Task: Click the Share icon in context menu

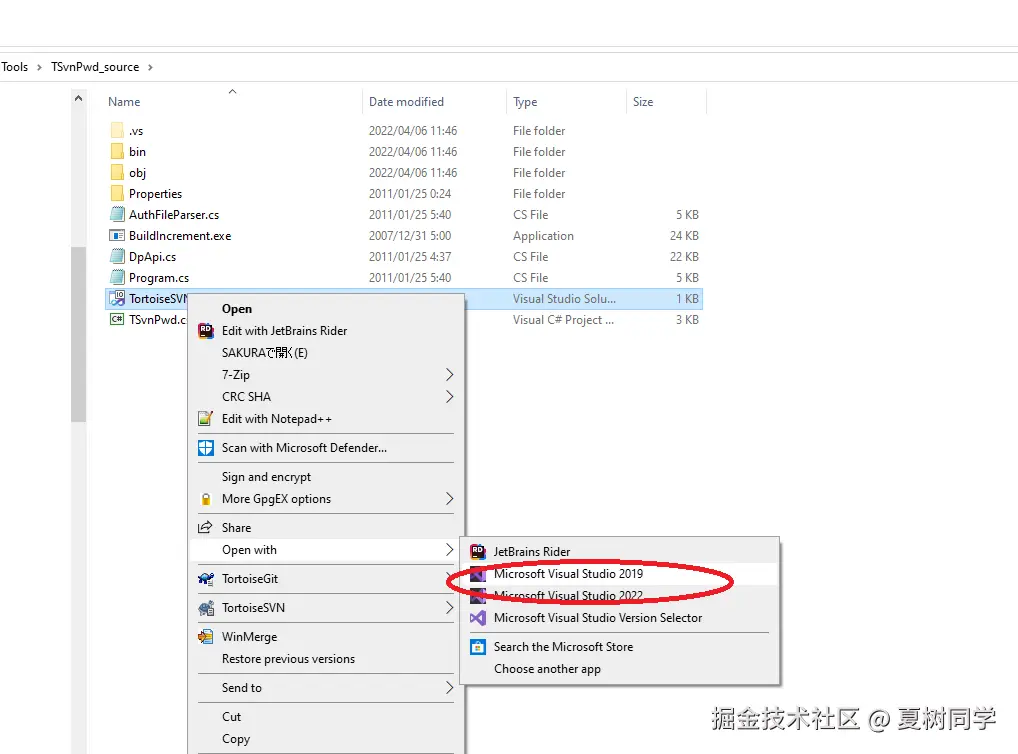Action: pos(205,527)
